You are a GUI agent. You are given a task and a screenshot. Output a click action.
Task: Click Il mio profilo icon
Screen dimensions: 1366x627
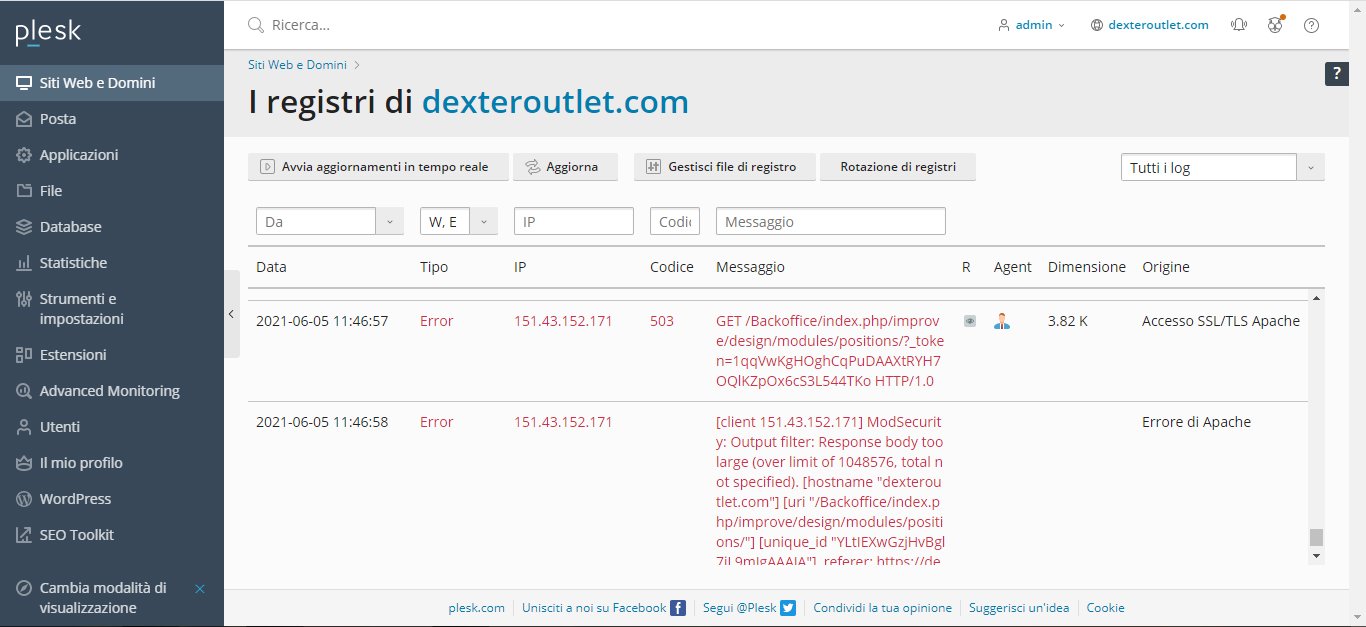(24, 463)
